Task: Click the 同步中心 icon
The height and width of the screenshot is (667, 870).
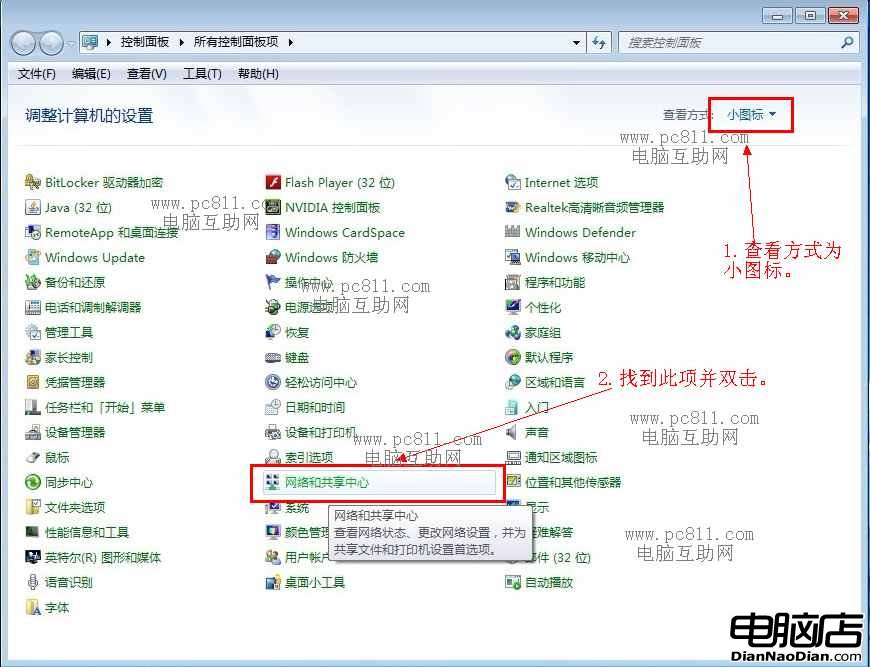Action: pos(33,482)
